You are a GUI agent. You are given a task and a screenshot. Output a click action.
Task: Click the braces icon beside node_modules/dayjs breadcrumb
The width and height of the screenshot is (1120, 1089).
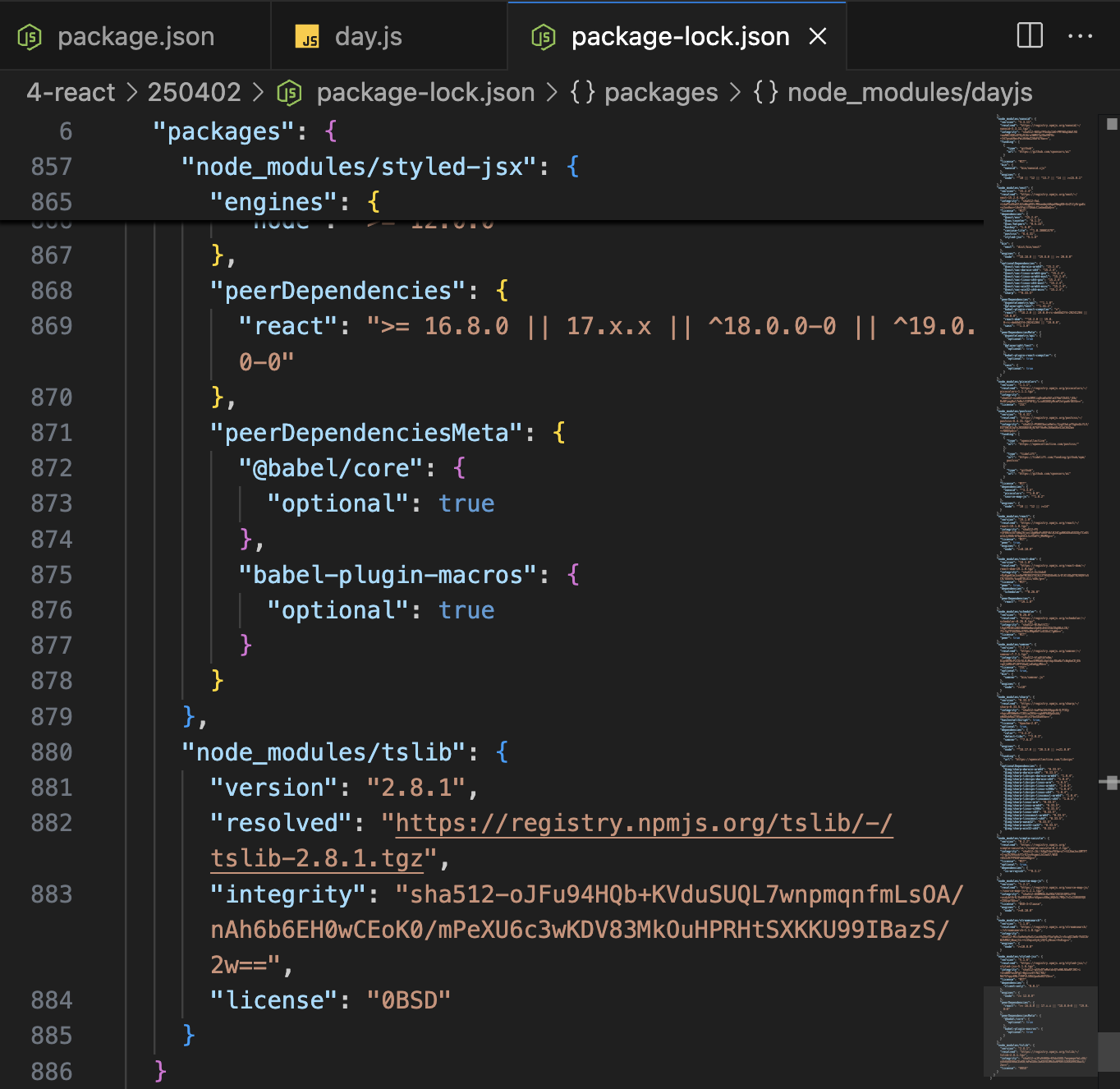765,92
